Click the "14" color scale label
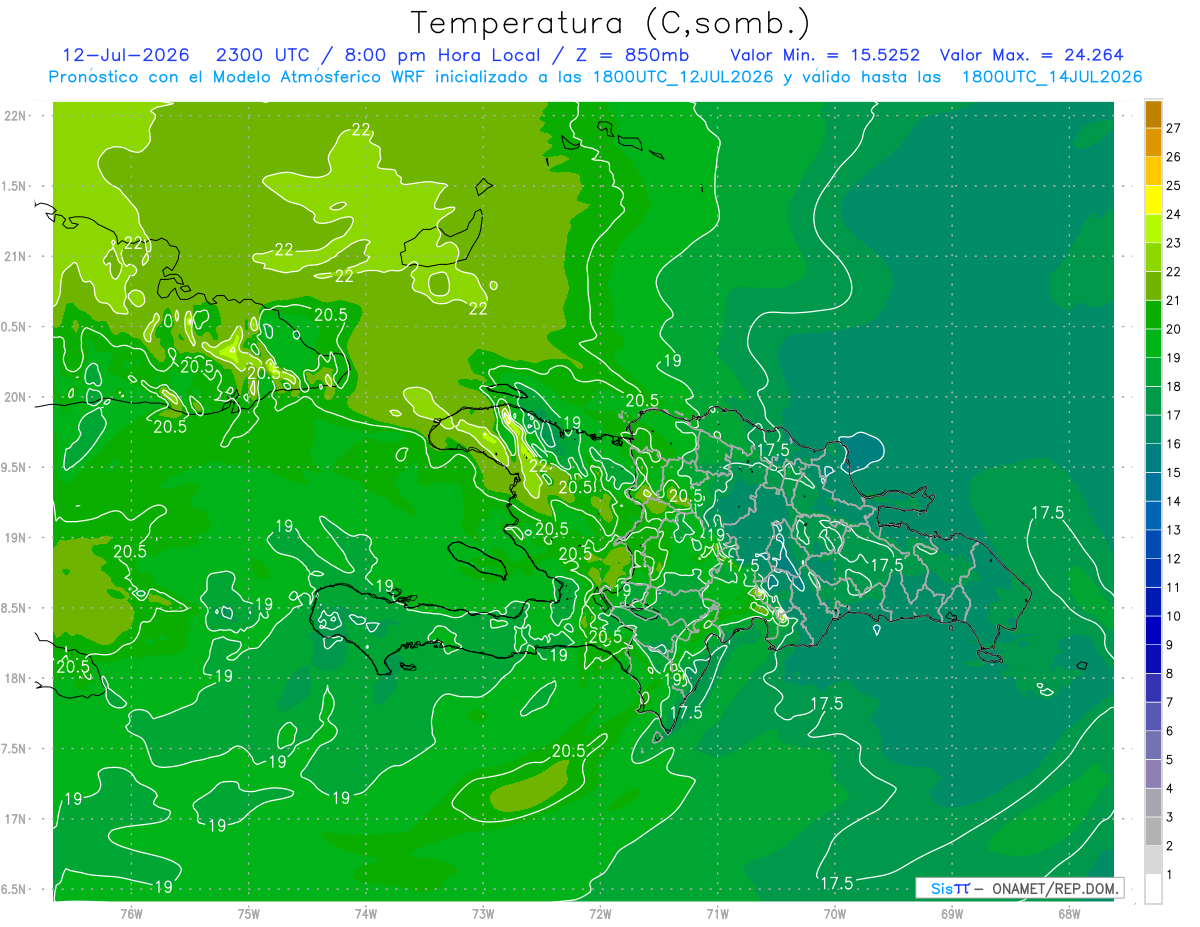The width and height of the screenshot is (1200, 927). click(x=1174, y=501)
